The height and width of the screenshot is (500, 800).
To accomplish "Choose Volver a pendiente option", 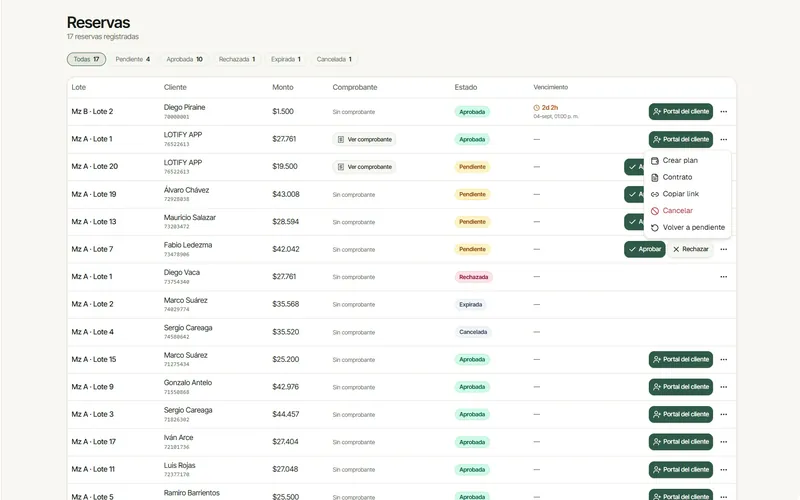I will [x=688, y=228].
